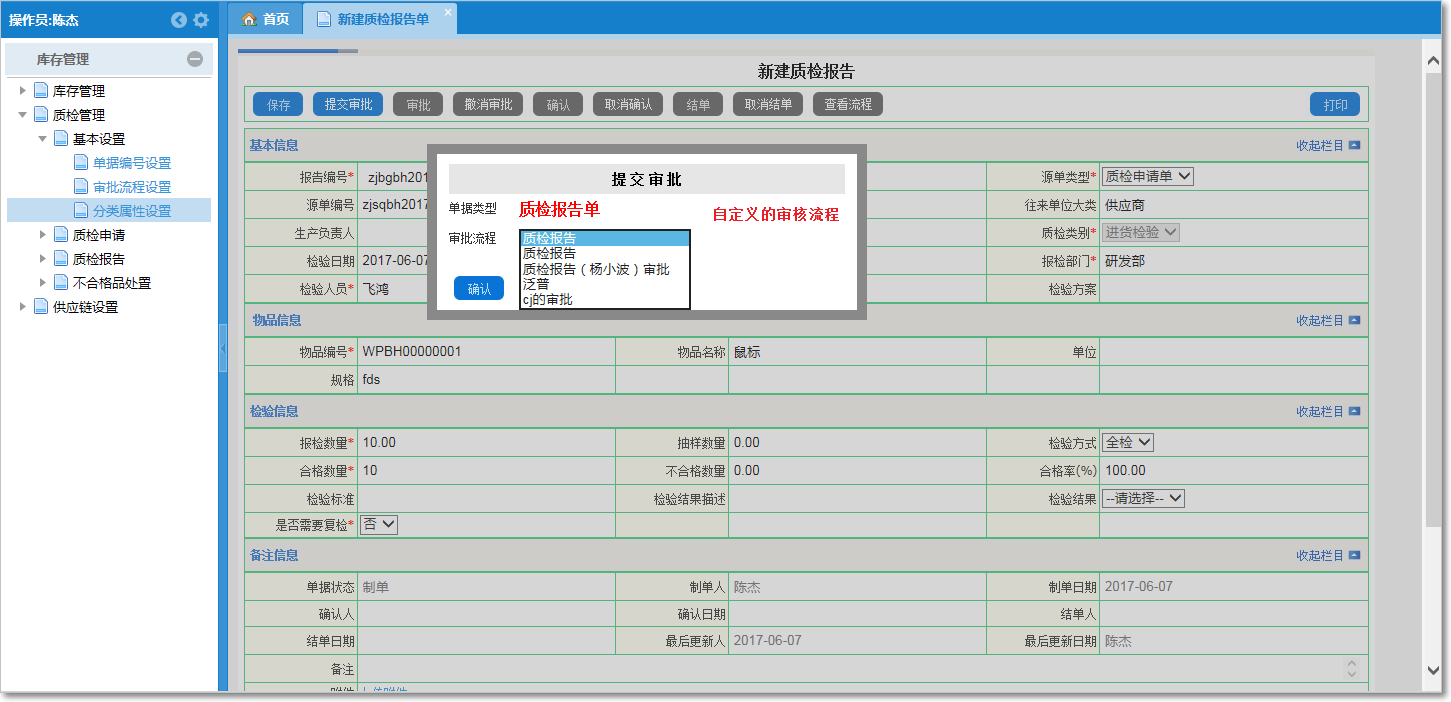Click the home icon on 首页 tab
Viewport: 1451px width, 702px height.
[x=250, y=19]
